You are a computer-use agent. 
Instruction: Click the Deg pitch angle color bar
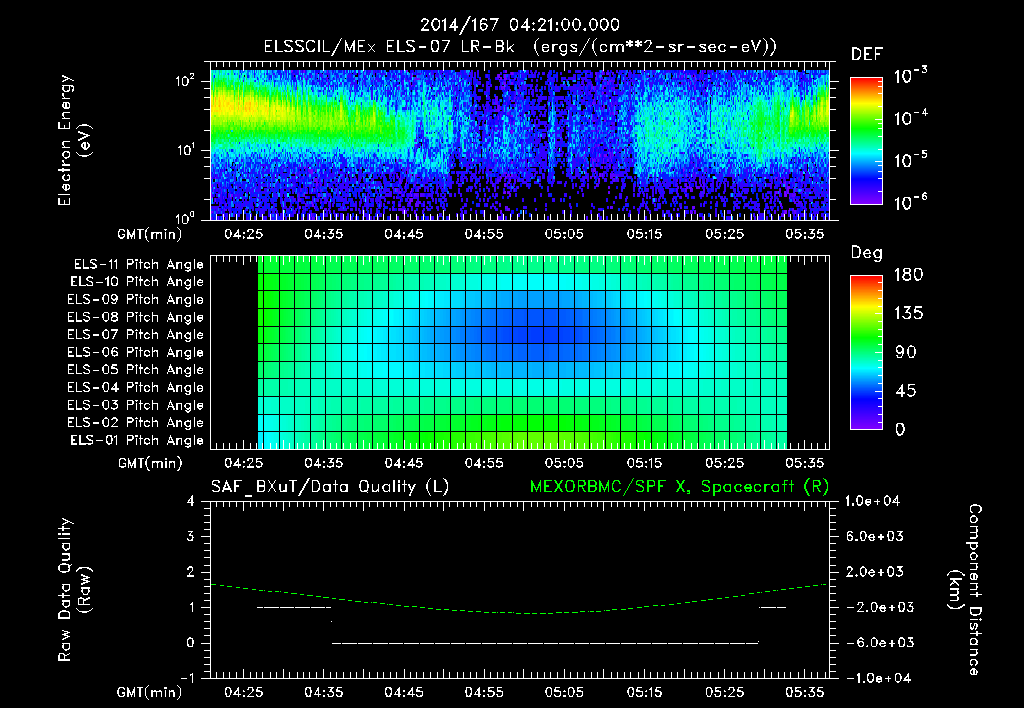(866, 352)
